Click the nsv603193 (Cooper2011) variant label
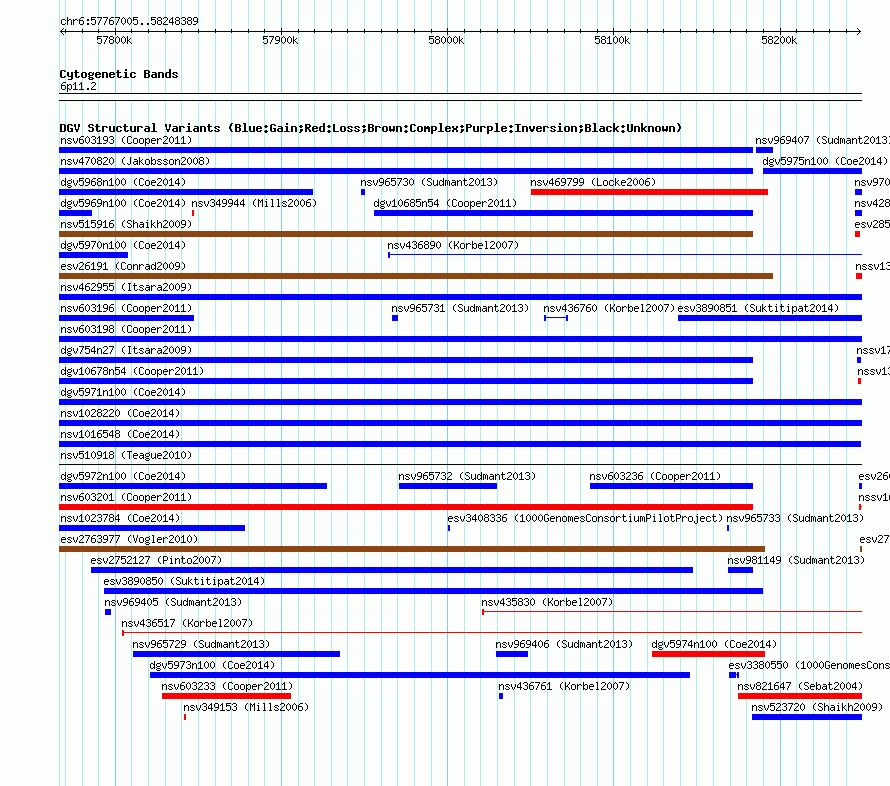 (x=126, y=140)
